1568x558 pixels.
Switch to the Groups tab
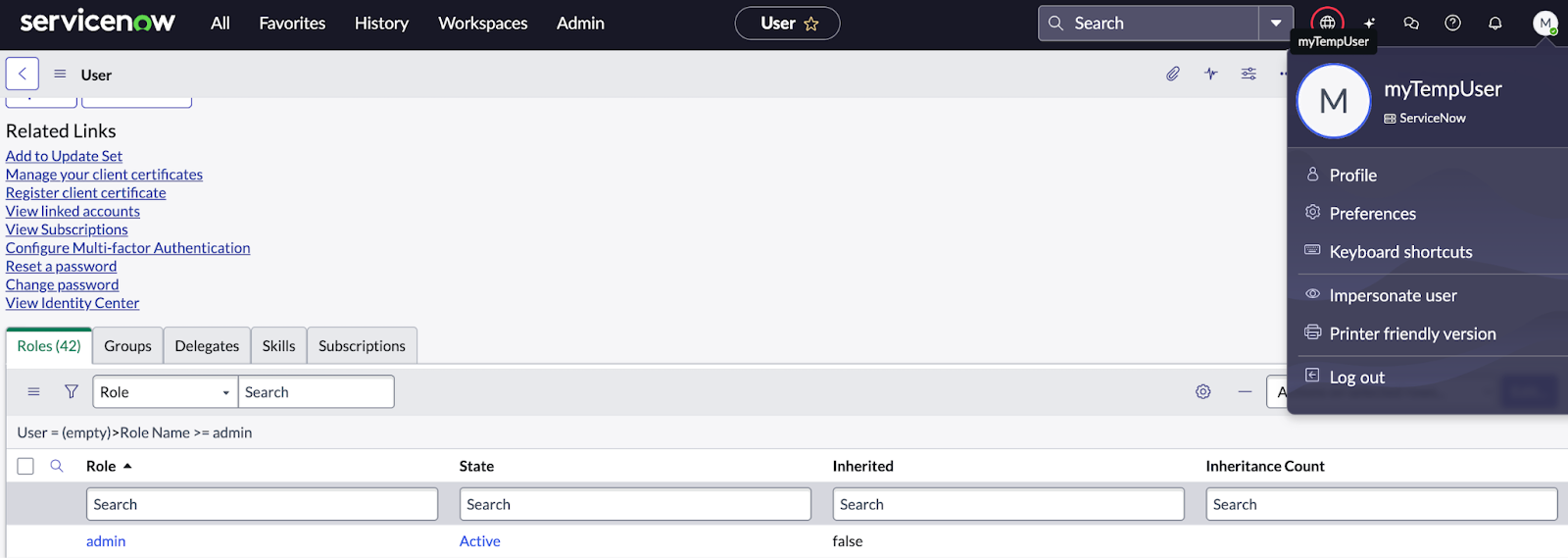pos(127,345)
